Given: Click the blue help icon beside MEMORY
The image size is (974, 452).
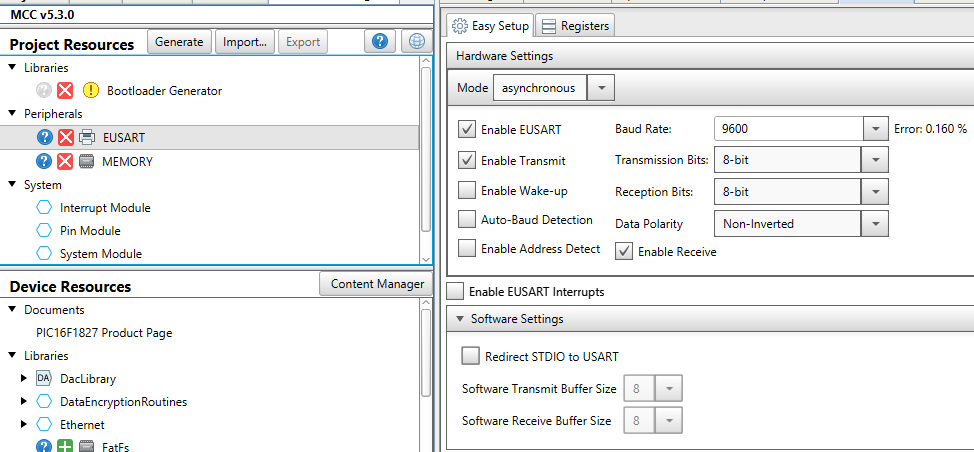Looking at the screenshot, I should [44, 161].
